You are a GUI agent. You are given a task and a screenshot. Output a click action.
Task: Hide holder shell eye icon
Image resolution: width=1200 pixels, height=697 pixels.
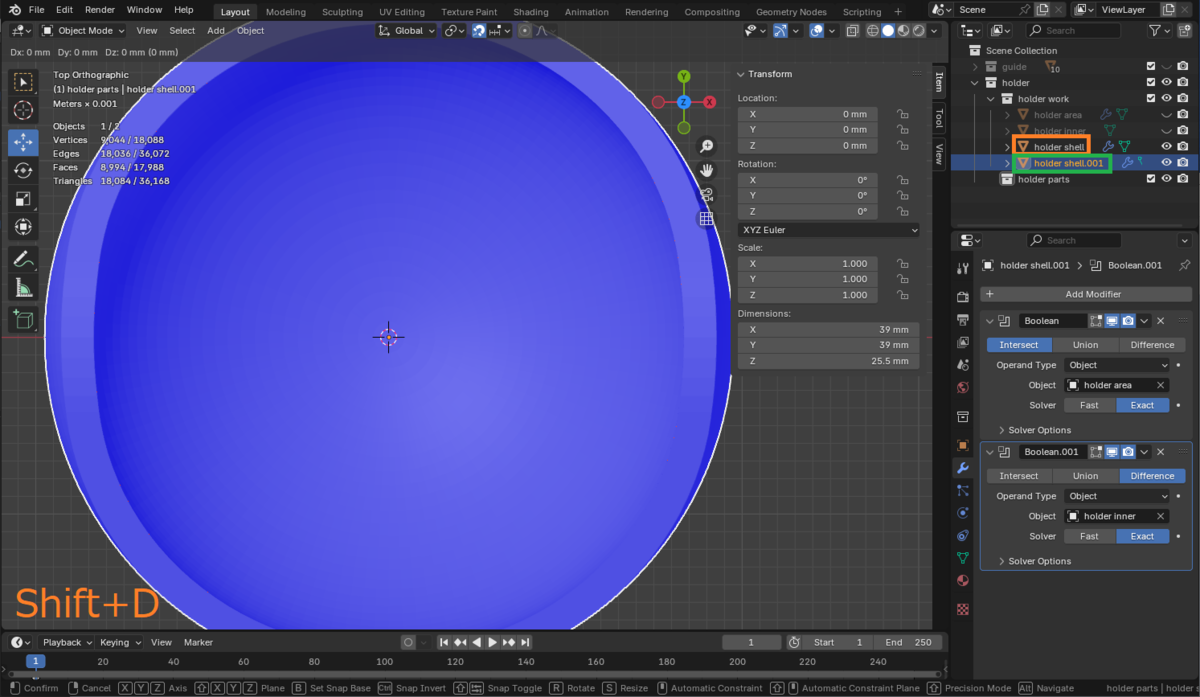(x=1166, y=147)
